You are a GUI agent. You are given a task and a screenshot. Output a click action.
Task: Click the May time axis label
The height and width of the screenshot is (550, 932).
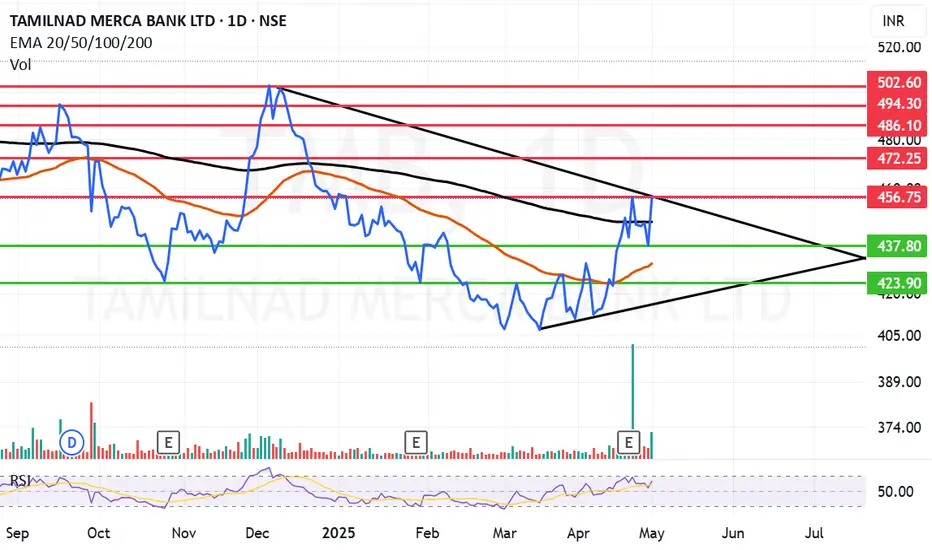coord(651,533)
